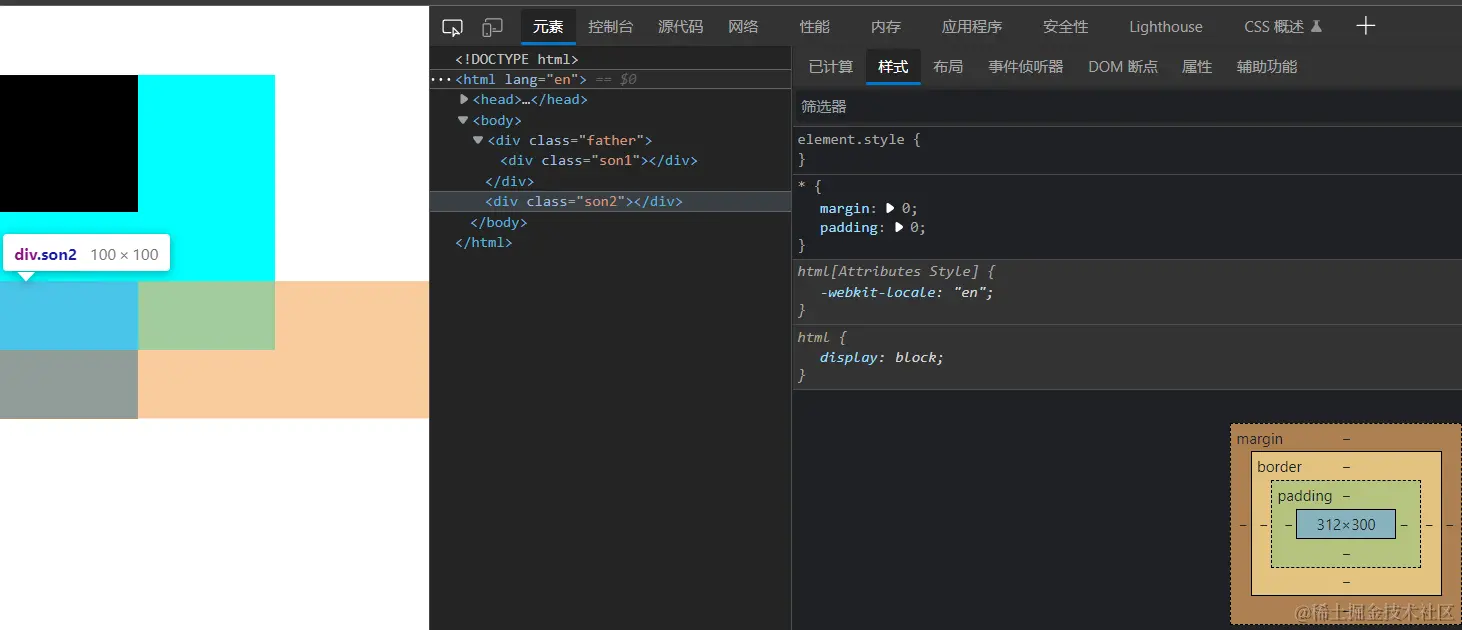
Task: Expand the margin shorthand property
Action: (x=890, y=208)
